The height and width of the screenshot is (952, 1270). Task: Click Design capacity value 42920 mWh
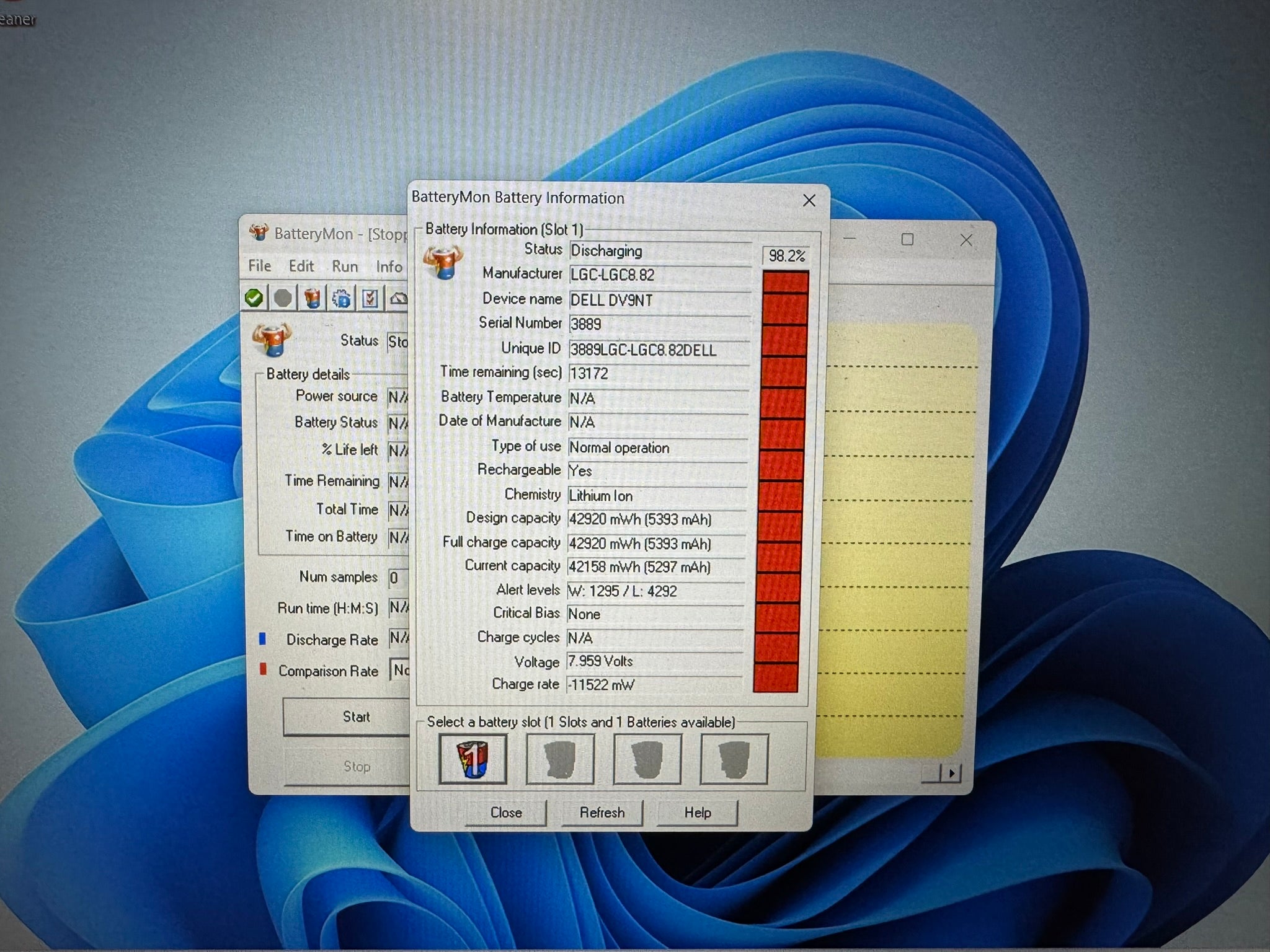click(x=656, y=519)
